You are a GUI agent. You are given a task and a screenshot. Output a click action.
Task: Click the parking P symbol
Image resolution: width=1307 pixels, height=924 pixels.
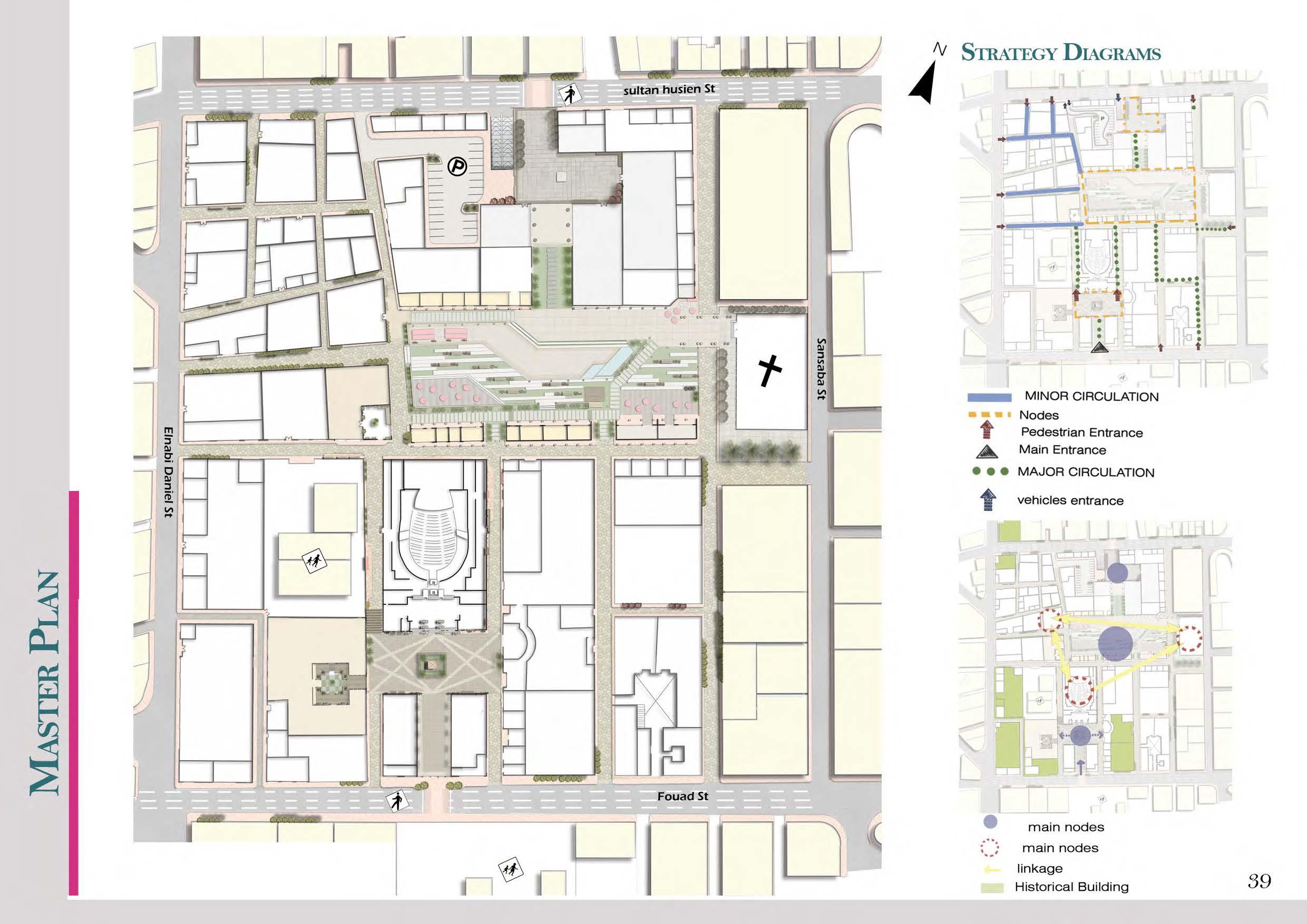click(x=456, y=166)
